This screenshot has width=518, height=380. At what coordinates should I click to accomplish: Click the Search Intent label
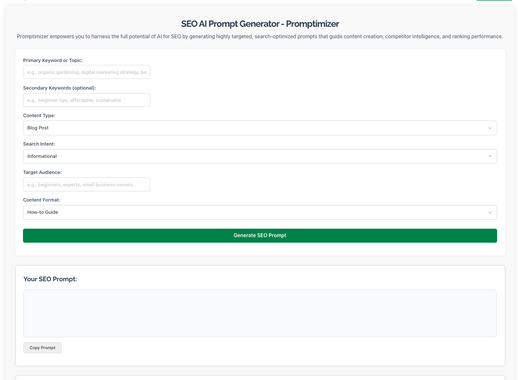coord(39,144)
